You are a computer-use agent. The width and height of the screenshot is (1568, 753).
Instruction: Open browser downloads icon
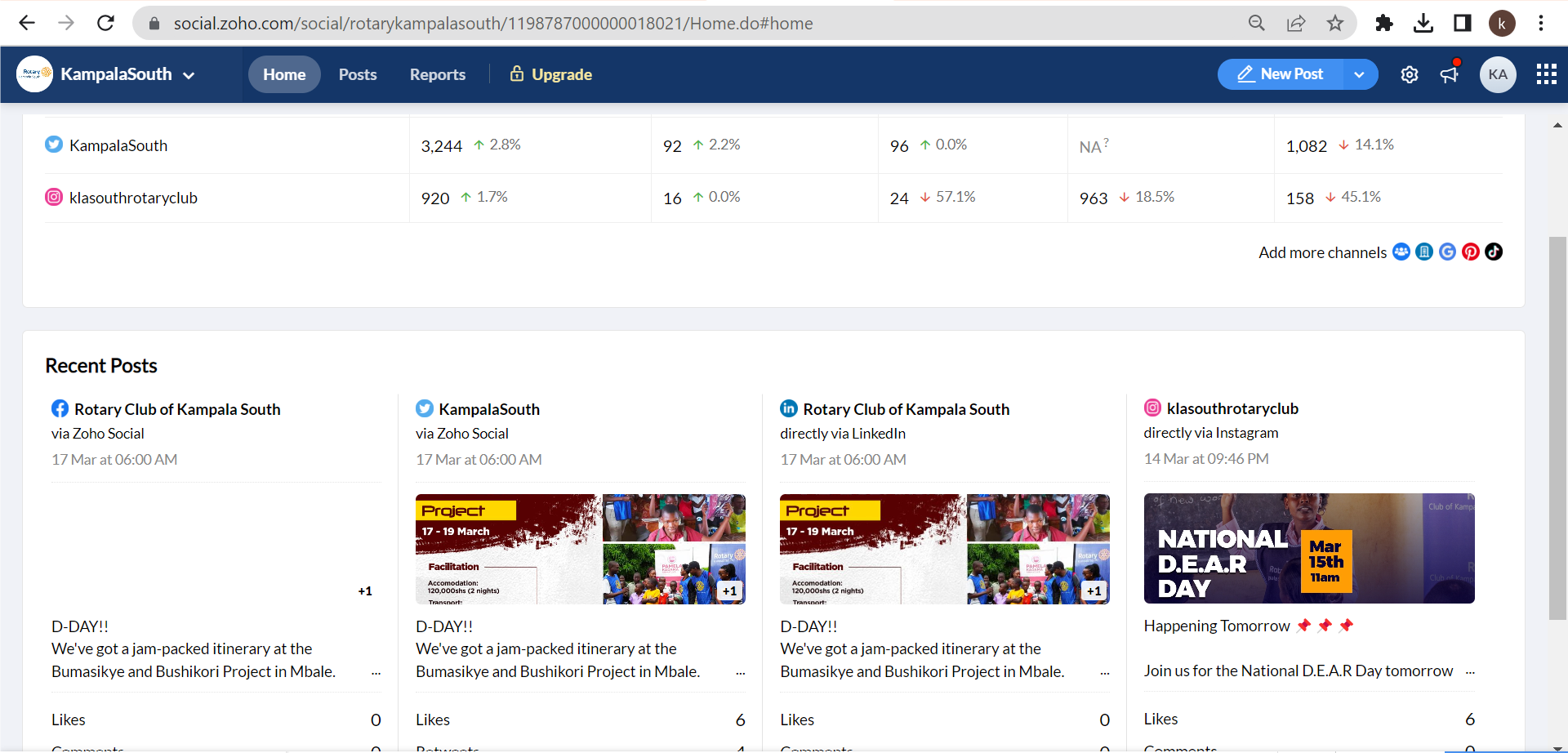[1423, 23]
